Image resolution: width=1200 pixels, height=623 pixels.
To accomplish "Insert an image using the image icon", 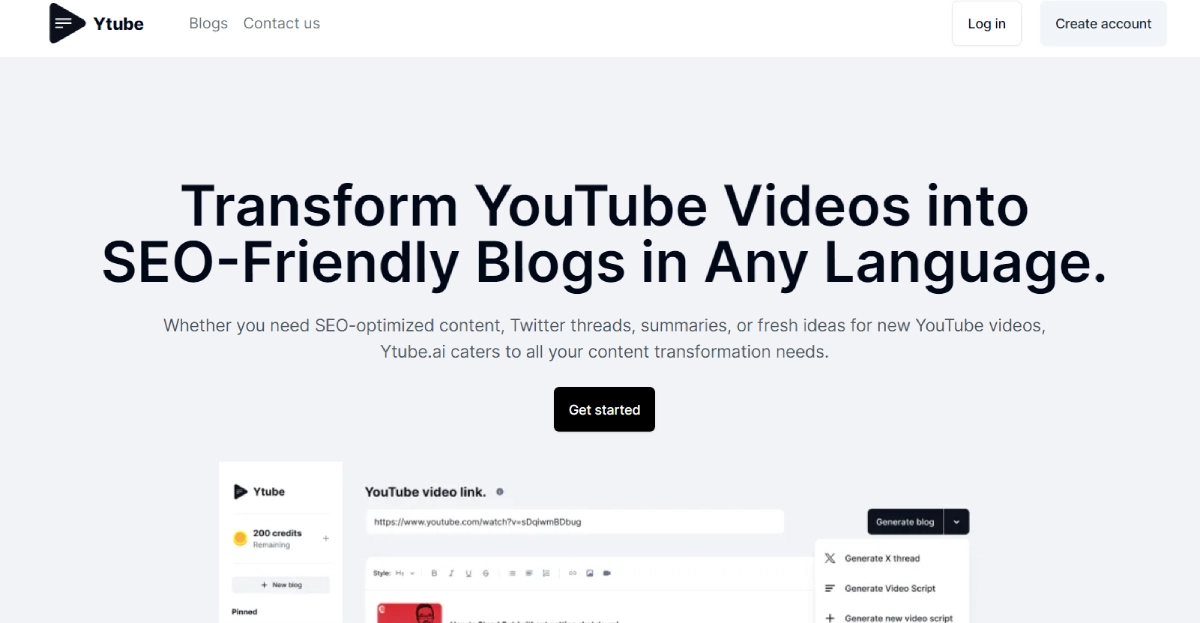I will pos(590,573).
